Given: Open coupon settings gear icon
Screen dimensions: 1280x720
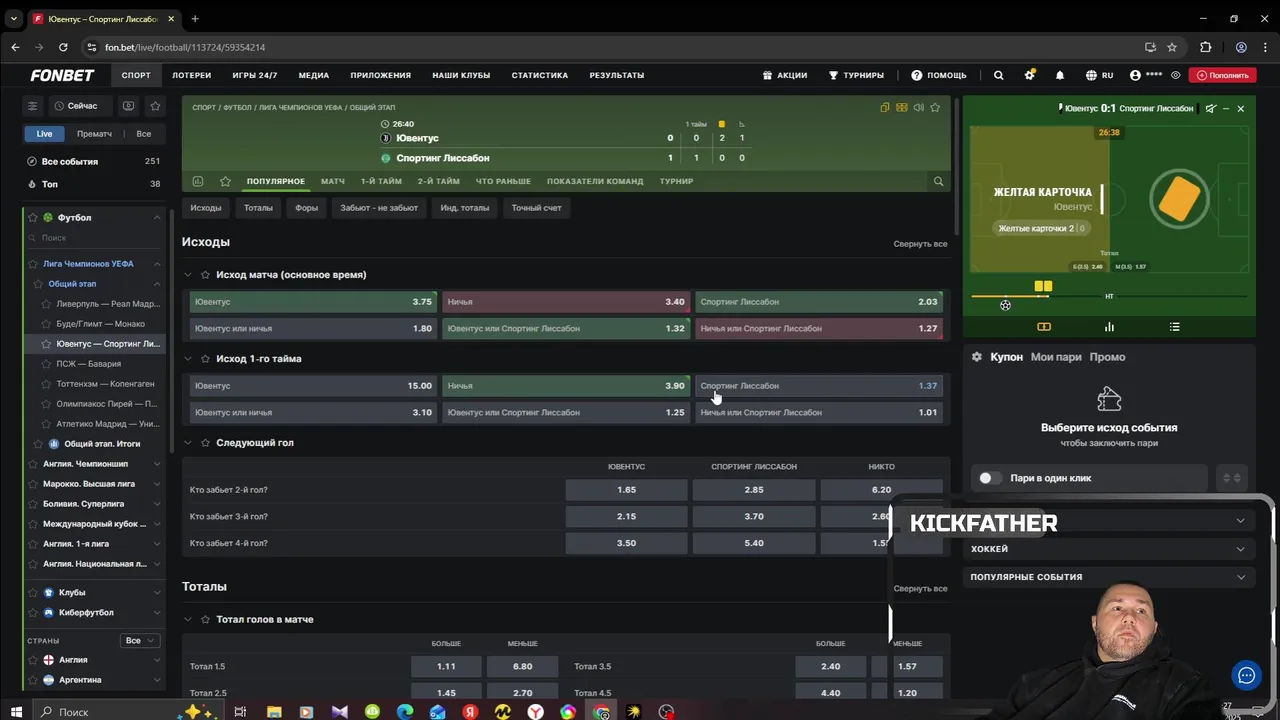Looking at the screenshot, I should 977,357.
